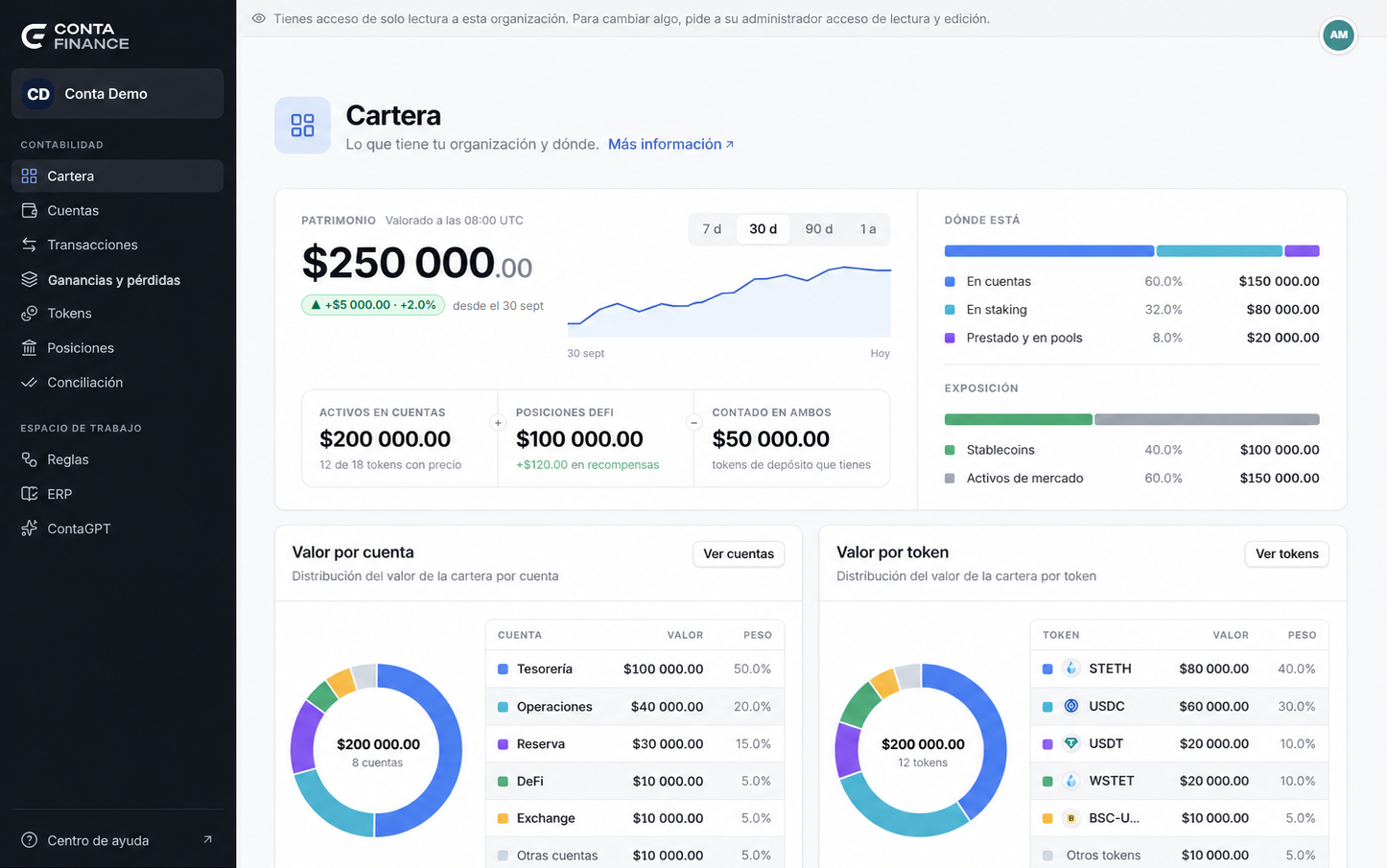
Task: Click the ContaGPT sparkle icon
Action: point(30,528)
